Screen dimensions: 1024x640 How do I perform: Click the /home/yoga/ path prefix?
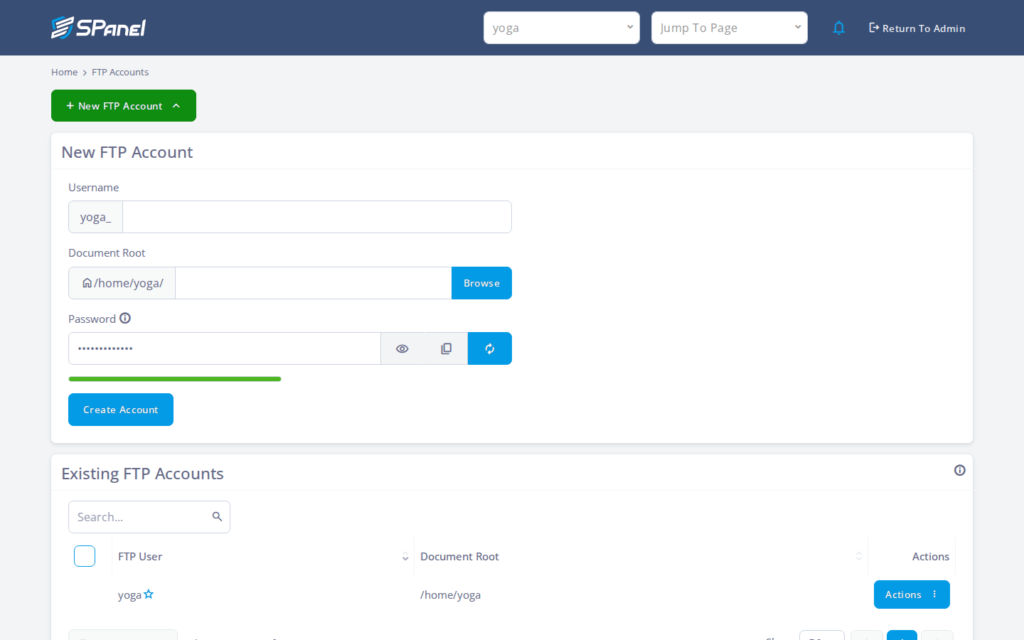122,283
